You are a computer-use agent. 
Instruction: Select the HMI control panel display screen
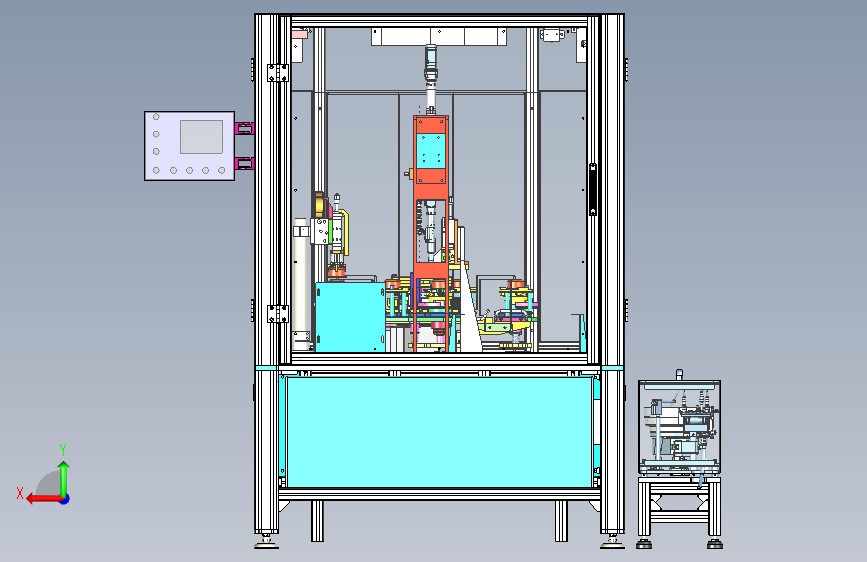(x=201, y=137)
